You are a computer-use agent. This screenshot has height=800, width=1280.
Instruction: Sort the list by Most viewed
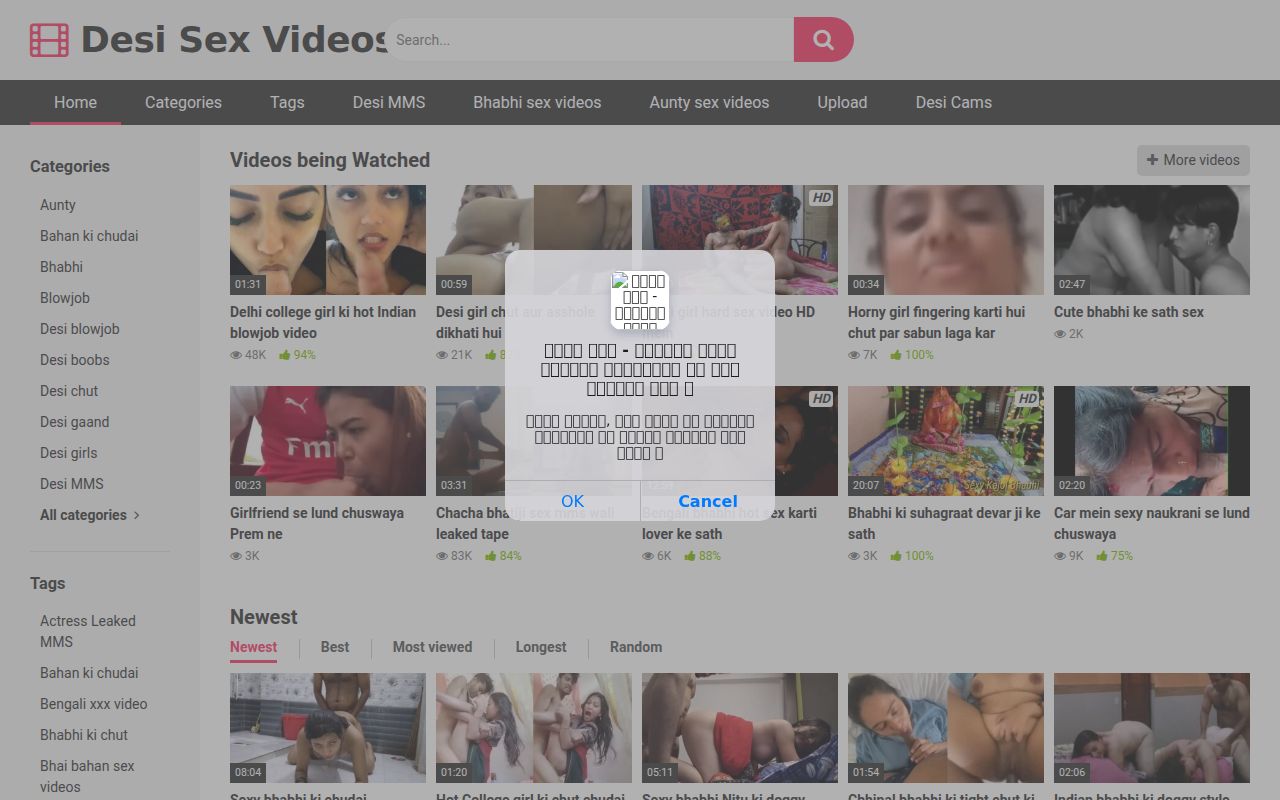(432, 647)
